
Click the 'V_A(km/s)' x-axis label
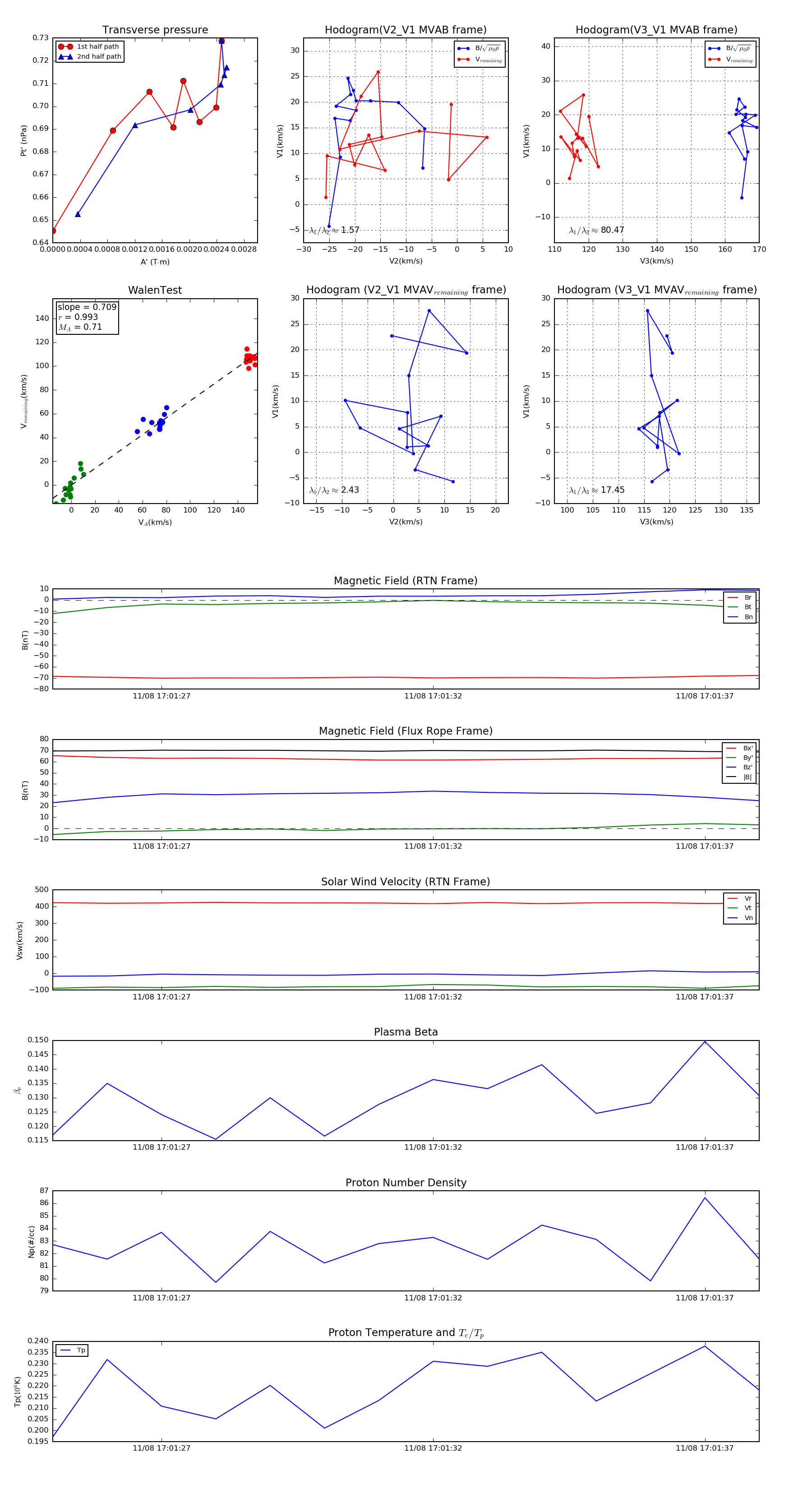tap(155, 523)
